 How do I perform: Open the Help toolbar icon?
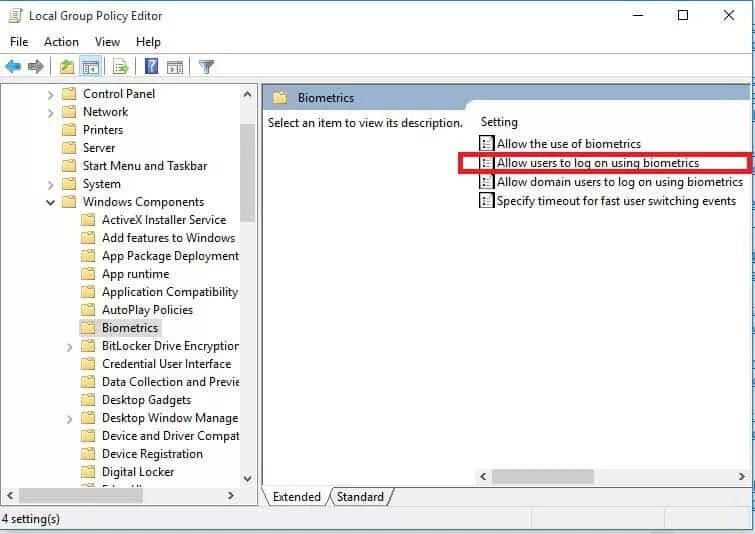(151, 66)
